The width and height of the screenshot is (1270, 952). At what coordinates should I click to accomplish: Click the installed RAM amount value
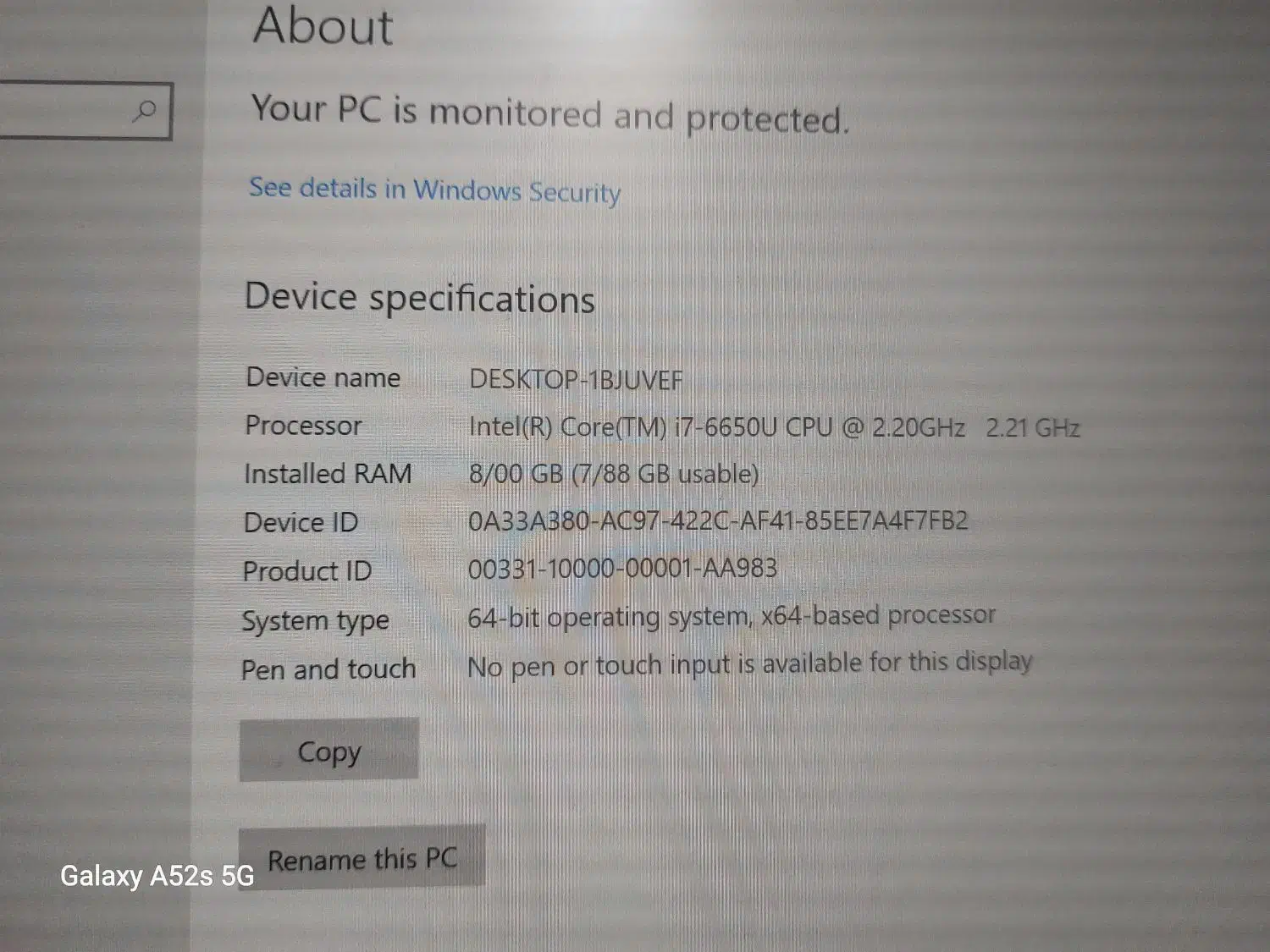[x=613, y=474]
